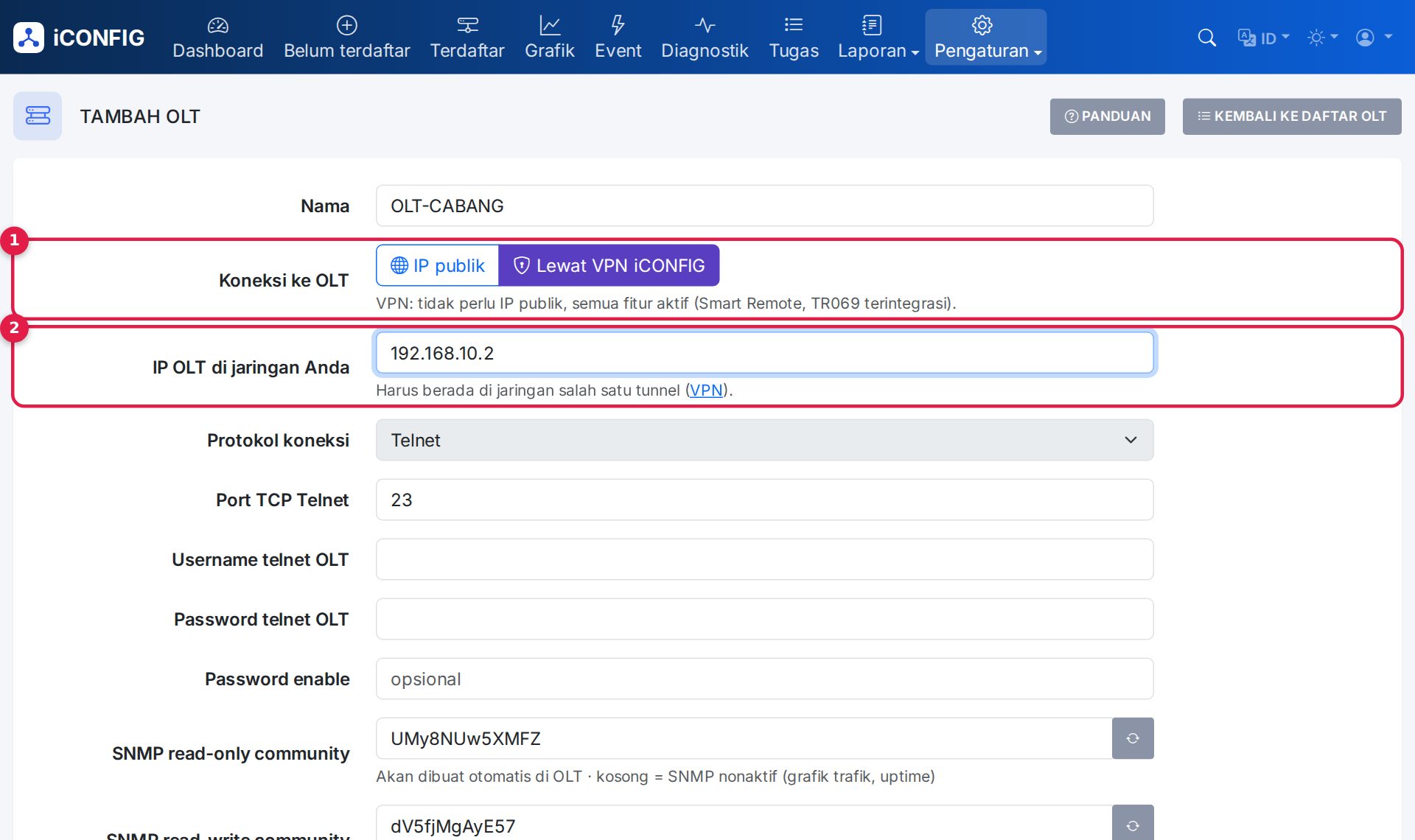The image size is (1415, 840).
Task: Regenerate the SNMP read-only community string
Action: 1133,739
